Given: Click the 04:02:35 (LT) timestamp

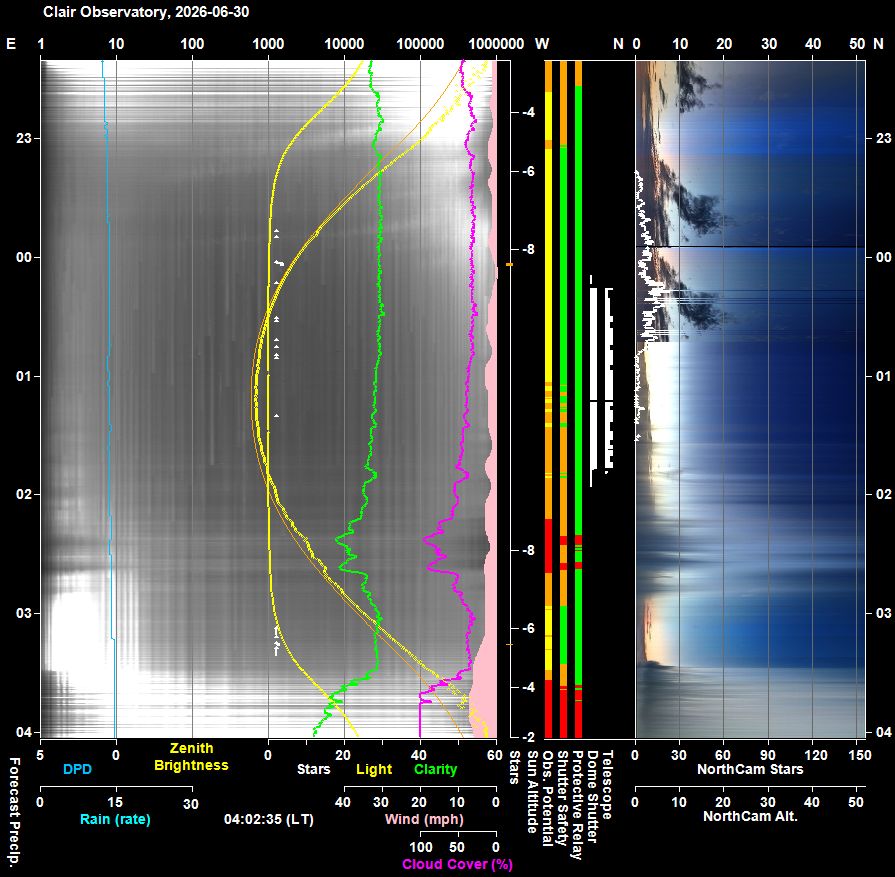Looking at the screenshot, I should point(269,819).
